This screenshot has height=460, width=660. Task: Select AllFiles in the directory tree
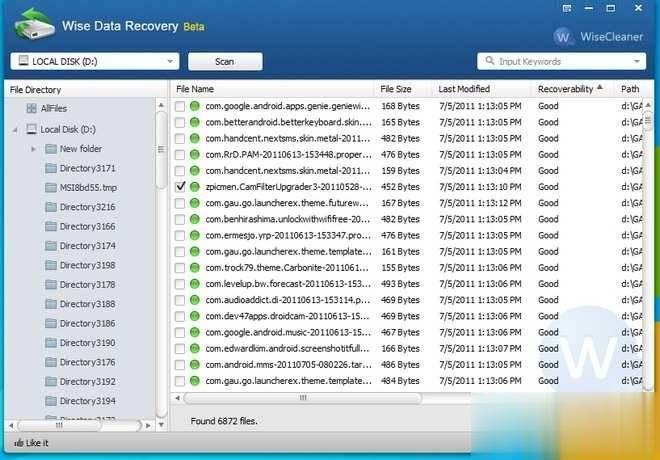click(x=54, y=109)
